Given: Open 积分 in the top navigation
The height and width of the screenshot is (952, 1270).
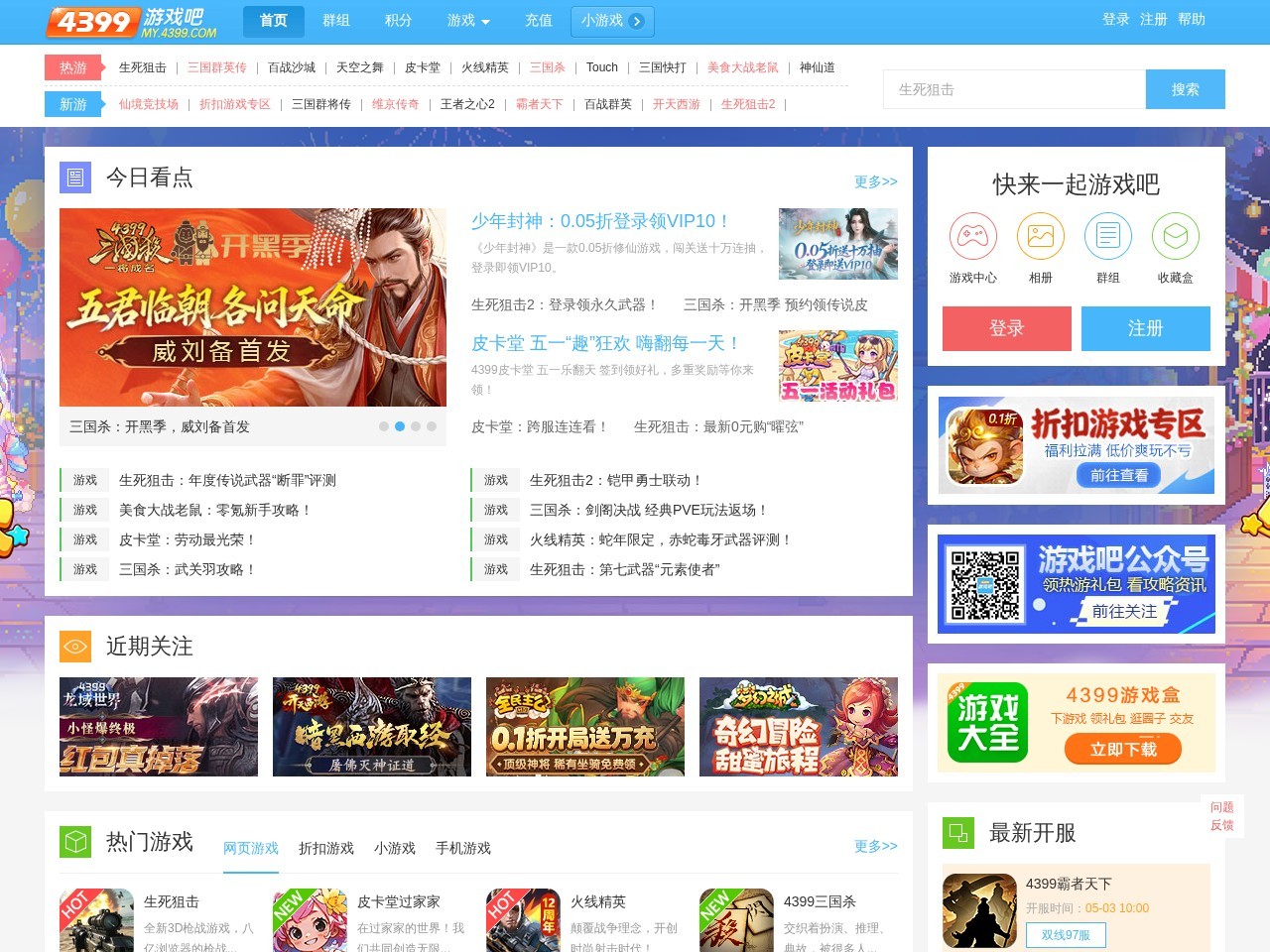Looking at the screenshot, I should [399, 21].
